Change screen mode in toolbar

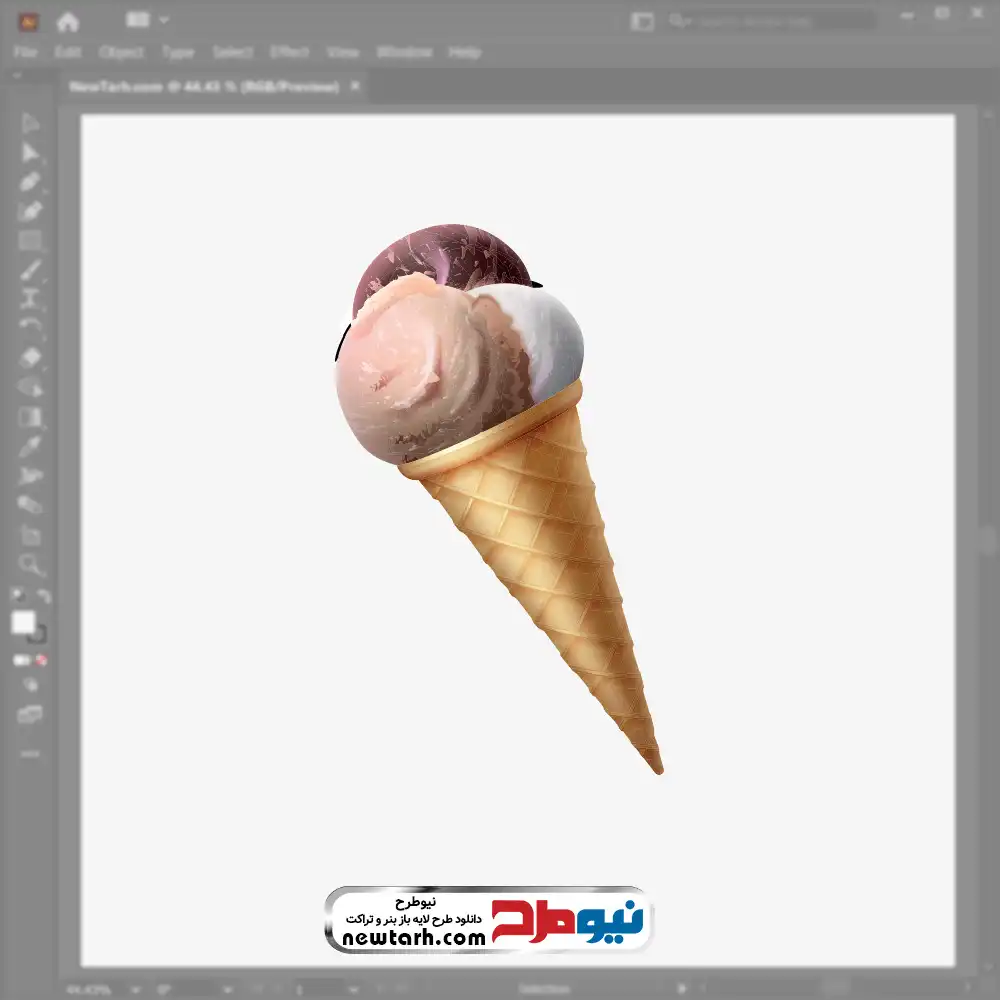tap(30, 715)
